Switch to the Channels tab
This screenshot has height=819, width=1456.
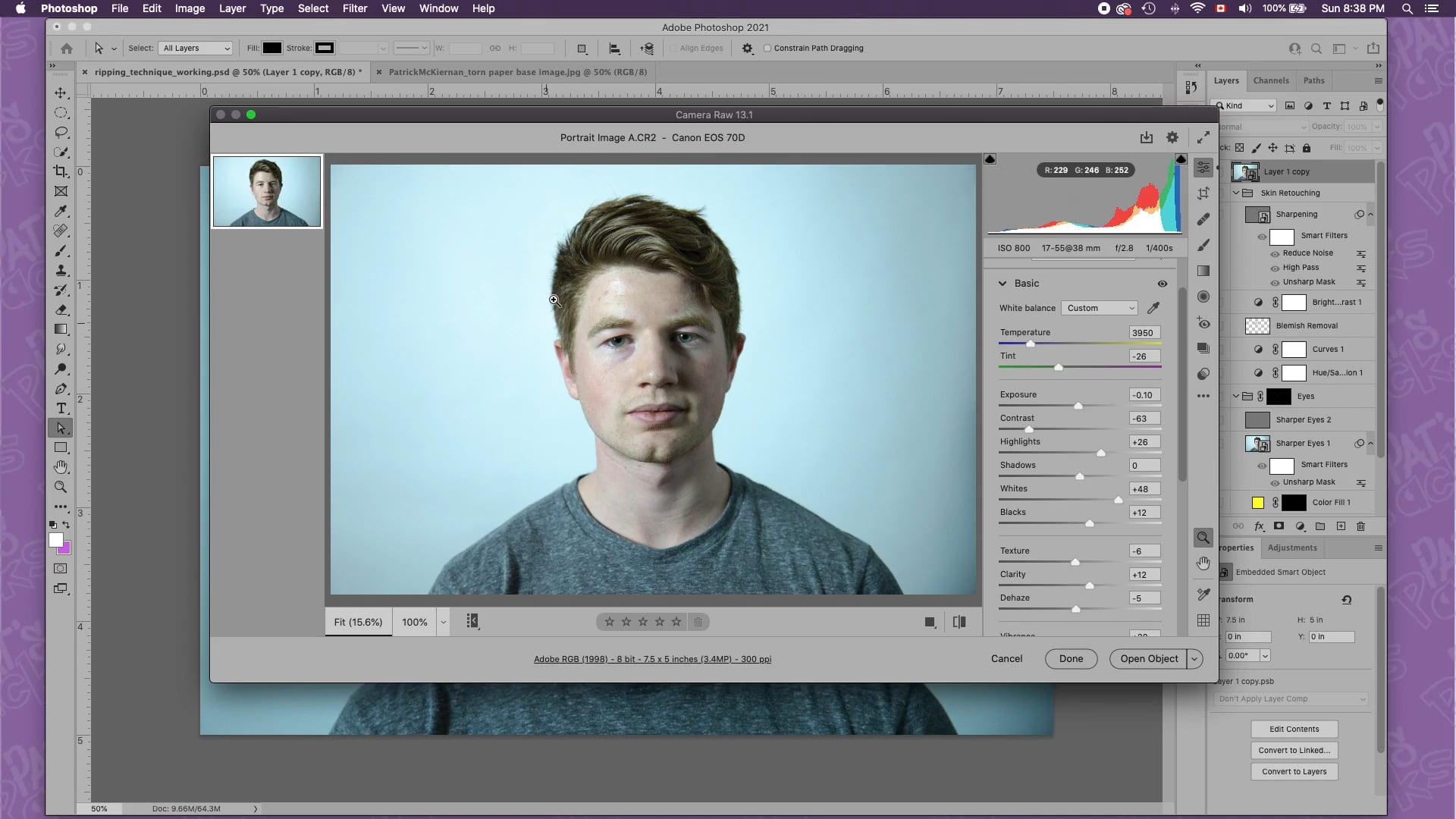[x=1271, y=80]
